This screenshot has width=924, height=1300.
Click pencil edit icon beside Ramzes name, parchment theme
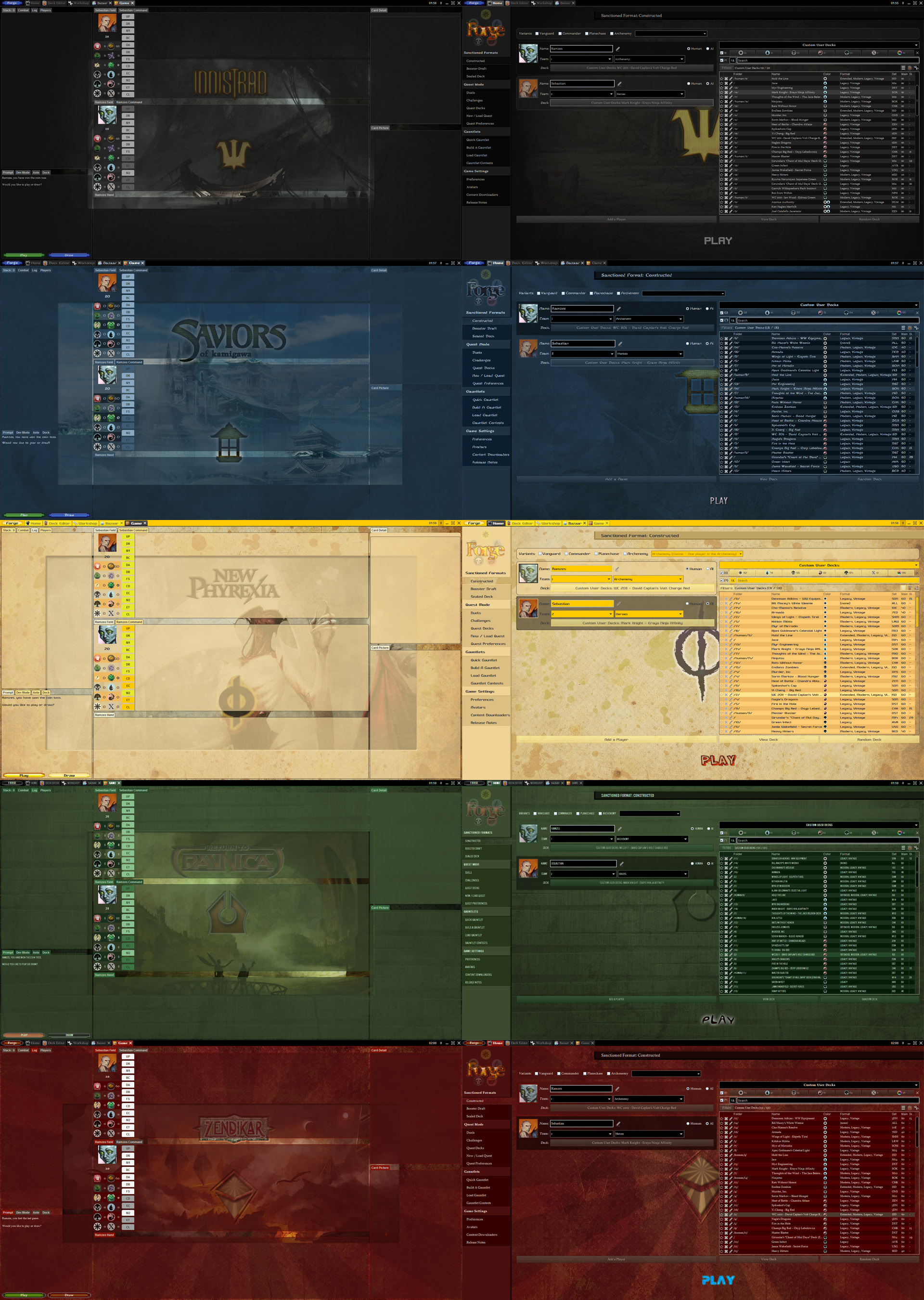[x=617, y=569]
